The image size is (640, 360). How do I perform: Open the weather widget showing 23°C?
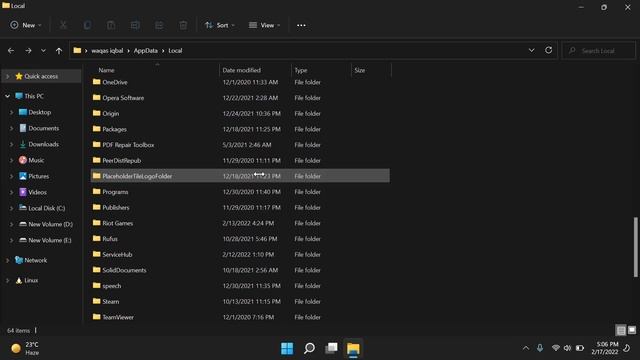(x=25, y=348)
